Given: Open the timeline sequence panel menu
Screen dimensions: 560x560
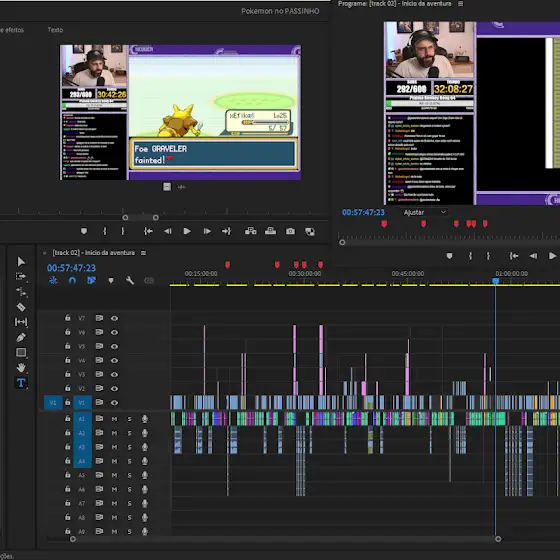Looking at the screenshot, I should pos(143,253).
